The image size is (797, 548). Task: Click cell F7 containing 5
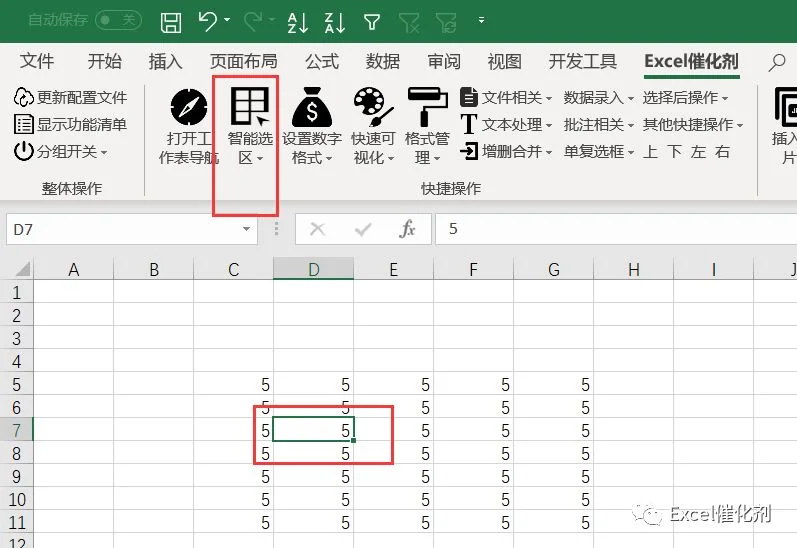click(x=473, y=430)
